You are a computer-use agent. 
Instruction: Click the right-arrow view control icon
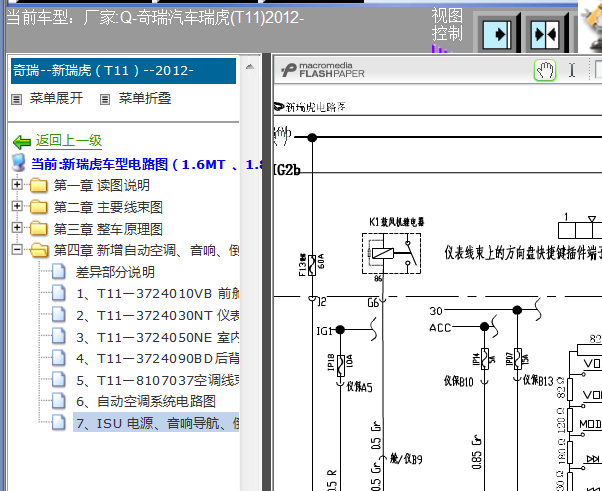click(x=496, y=35)
